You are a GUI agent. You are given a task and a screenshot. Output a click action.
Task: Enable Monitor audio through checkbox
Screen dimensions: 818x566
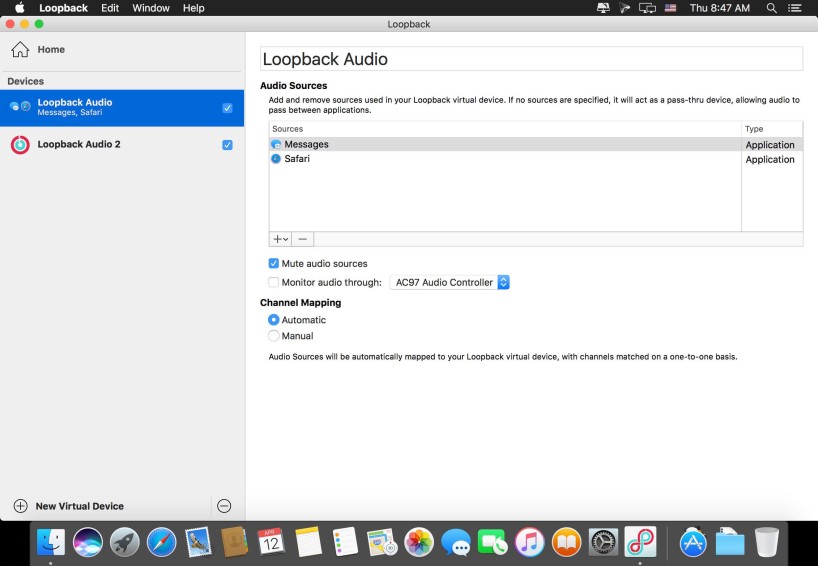tap(273, 283)
